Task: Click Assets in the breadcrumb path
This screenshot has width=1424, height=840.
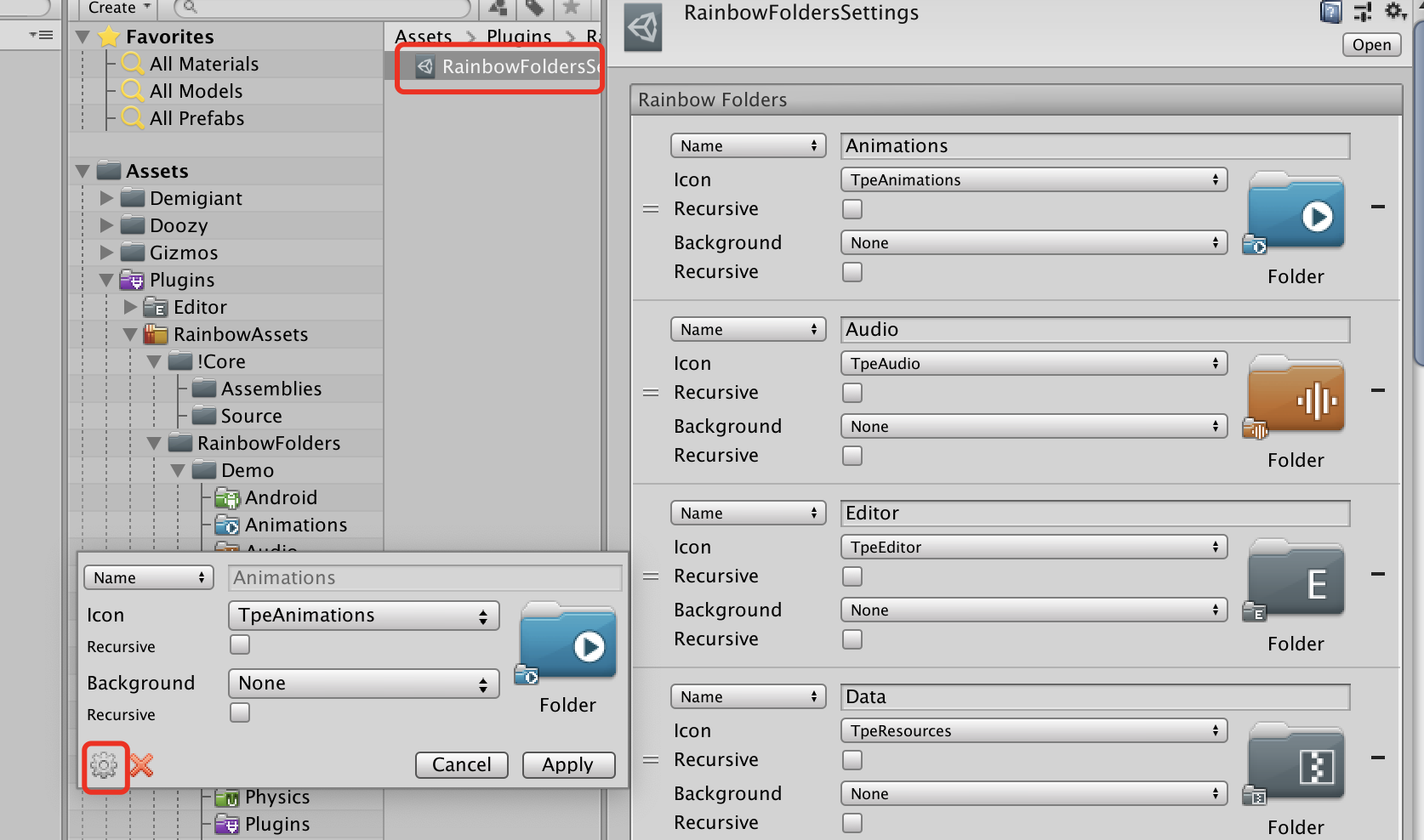Action: 424,37
